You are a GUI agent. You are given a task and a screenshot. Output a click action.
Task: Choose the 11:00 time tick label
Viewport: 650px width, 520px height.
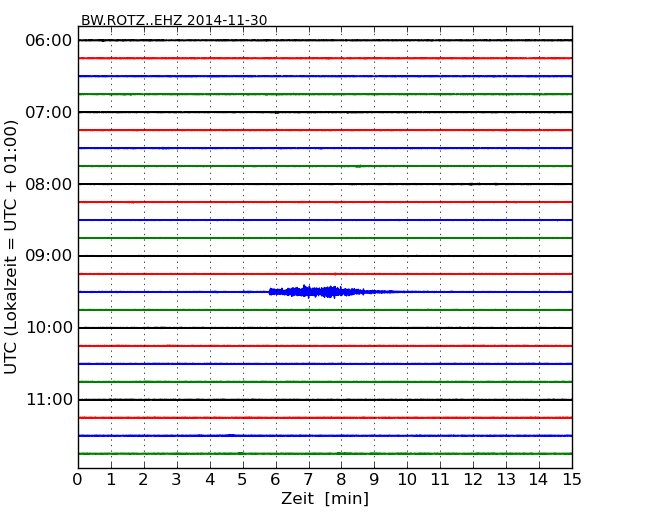click(x=49, y=399)
